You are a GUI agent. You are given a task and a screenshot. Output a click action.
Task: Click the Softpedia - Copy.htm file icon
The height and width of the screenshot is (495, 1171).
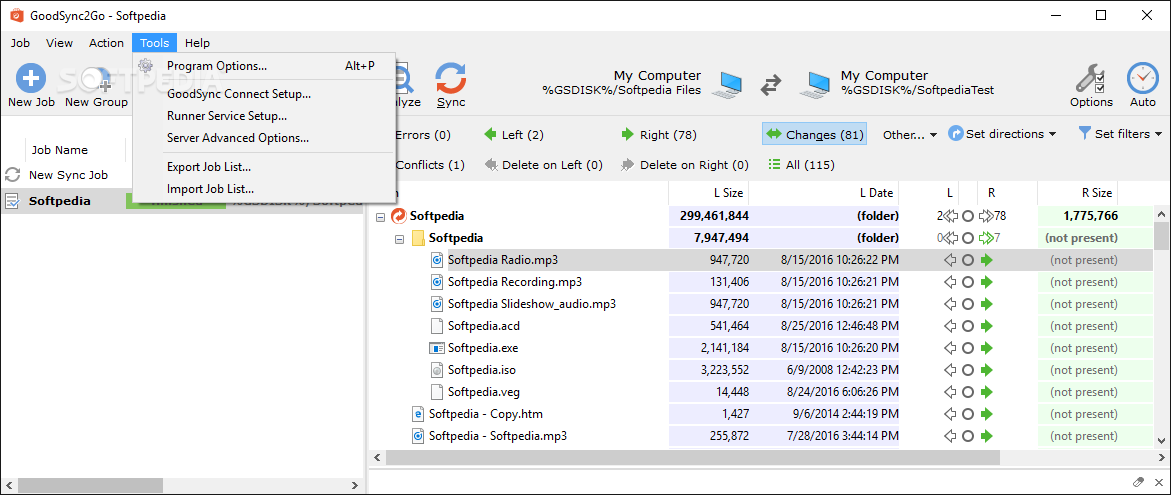(418, 414)
